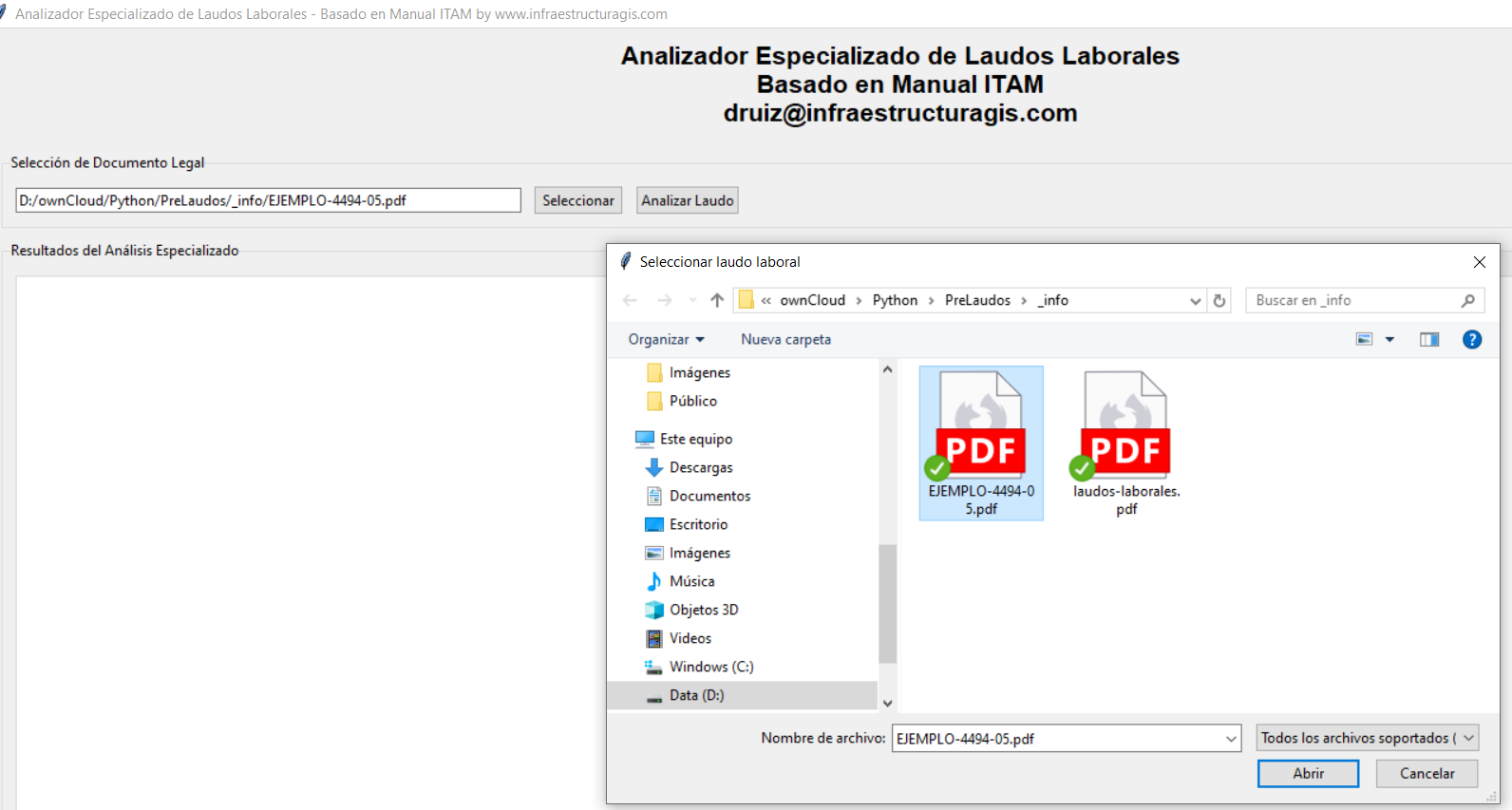Click the Analizar Laudo button
Screen dimensions: 1512x810
coord(687,200)
